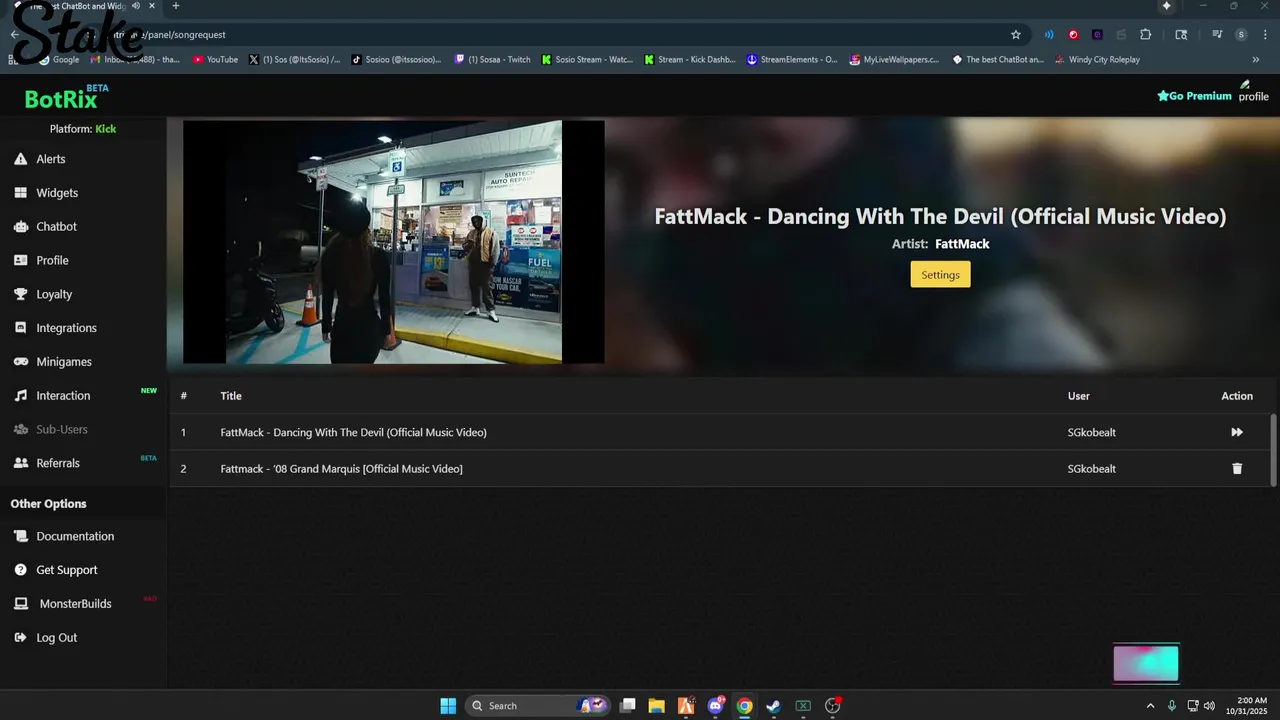Click the song queue vertical scrollbar
Screen dimensions: 1280x720
coord(1273,450)
